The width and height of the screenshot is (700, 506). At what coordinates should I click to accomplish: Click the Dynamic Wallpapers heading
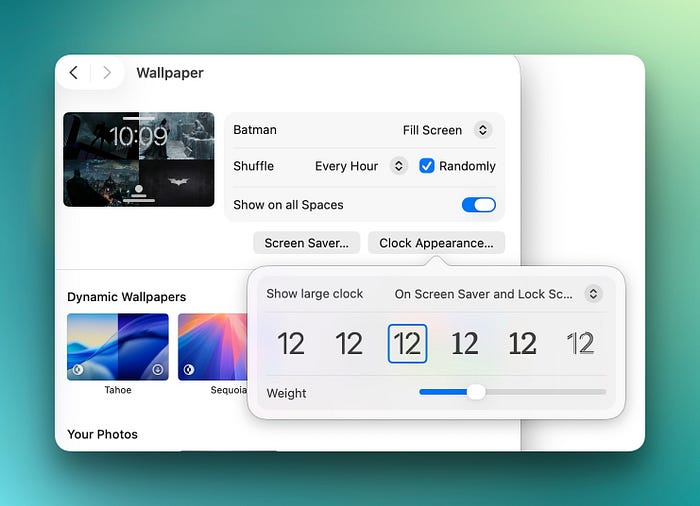[127, 297]
